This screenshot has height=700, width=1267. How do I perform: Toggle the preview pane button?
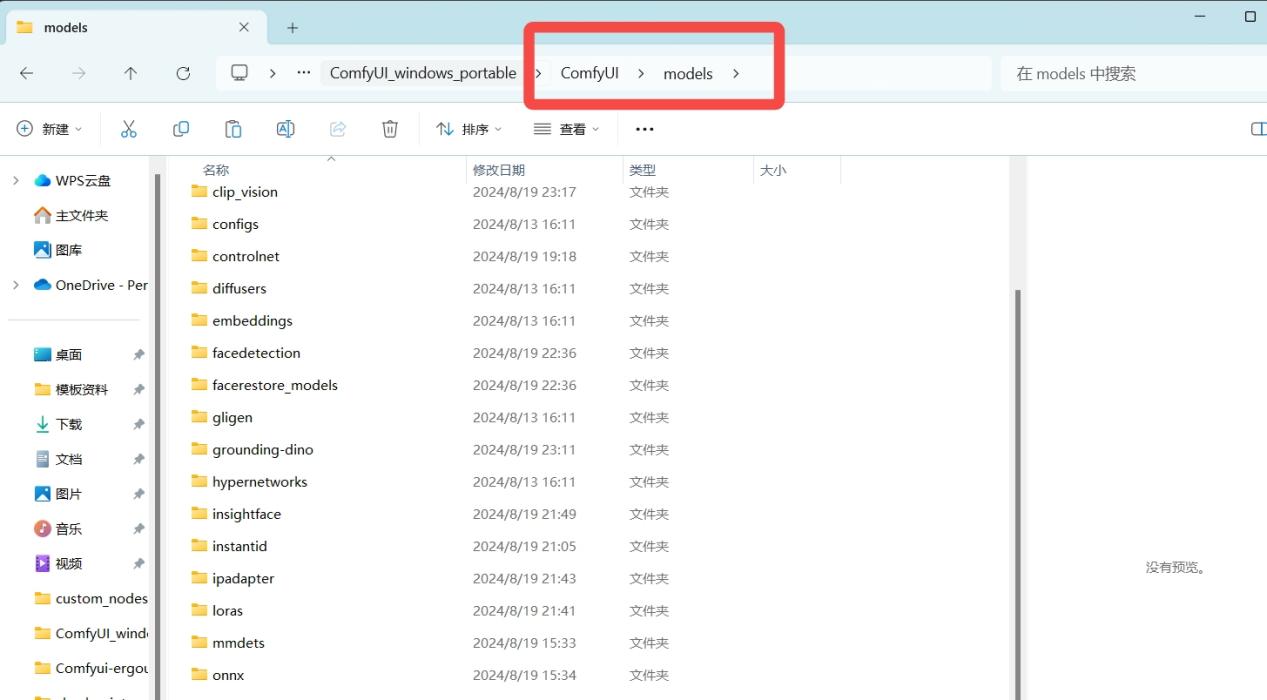1258,129
